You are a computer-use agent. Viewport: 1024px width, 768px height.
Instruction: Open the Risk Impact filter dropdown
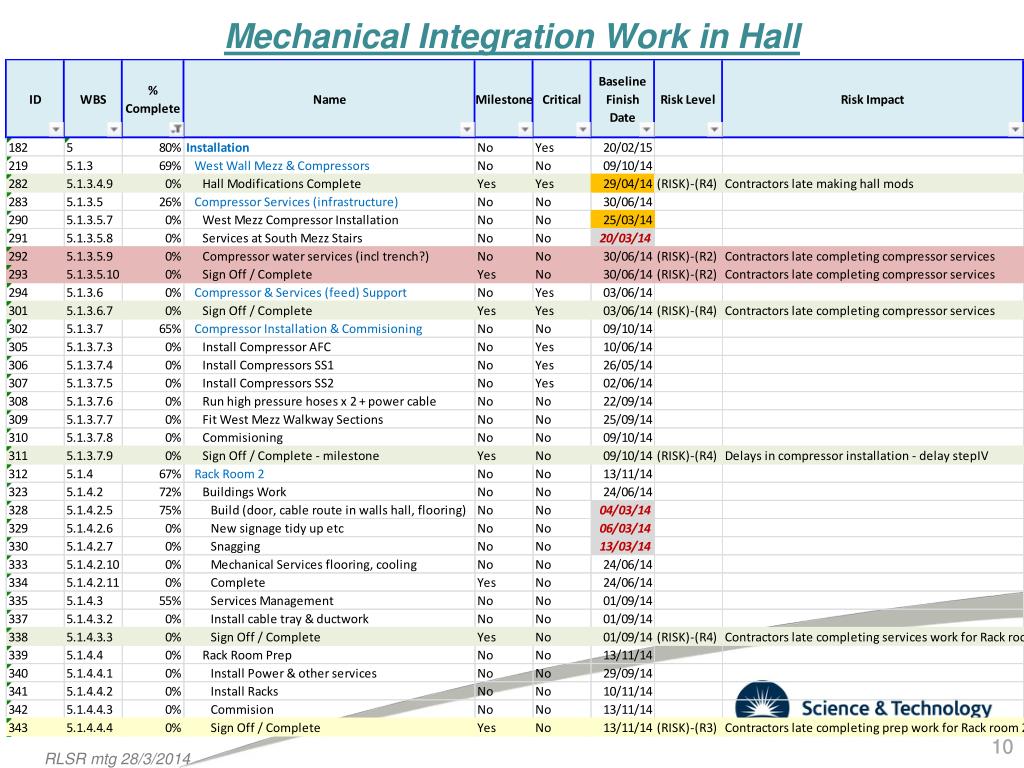(1015, 129)
